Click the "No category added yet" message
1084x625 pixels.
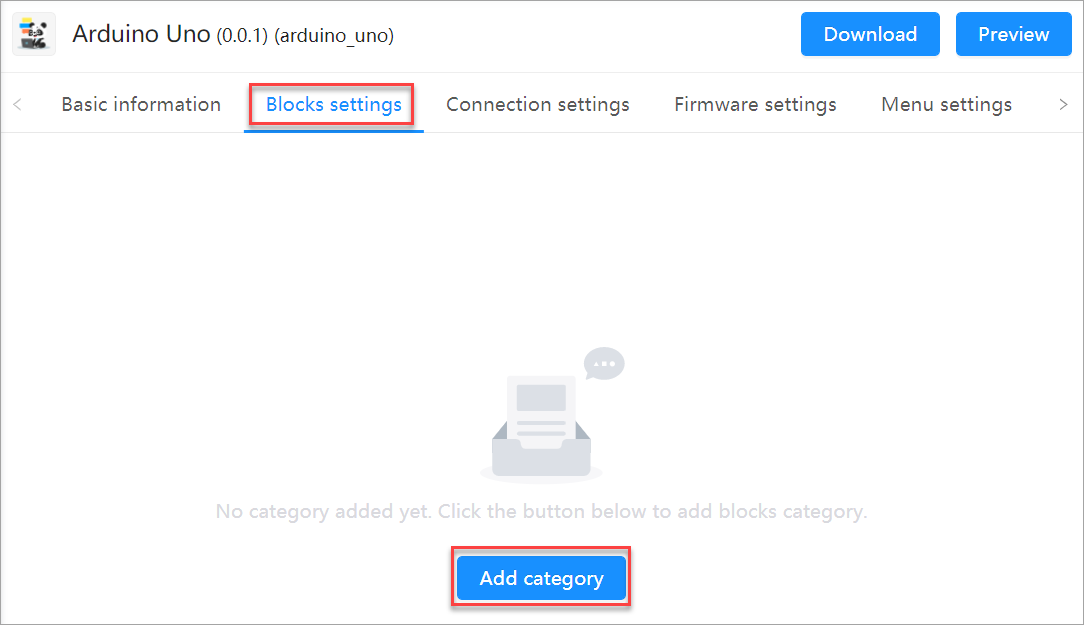point(541,512)
